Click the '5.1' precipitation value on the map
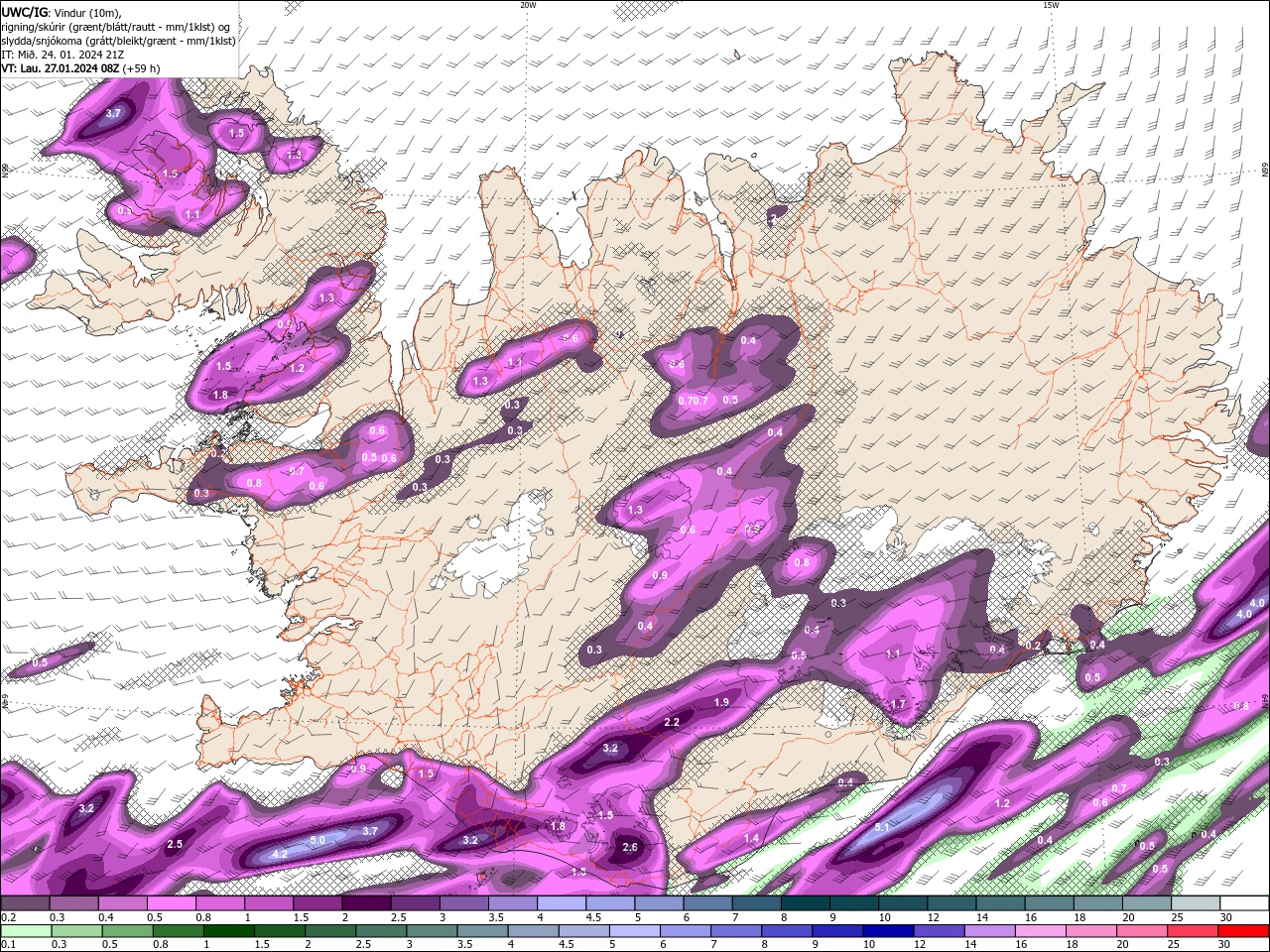 pyautogui.click(x=882, y=825)
